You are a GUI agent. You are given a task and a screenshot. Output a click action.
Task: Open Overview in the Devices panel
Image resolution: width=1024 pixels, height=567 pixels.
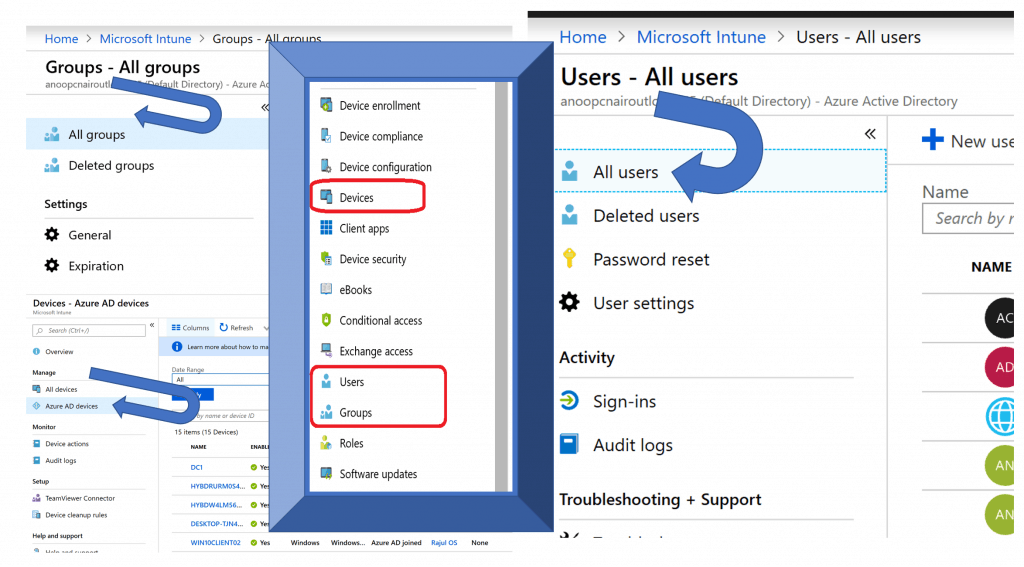click(53, 351)
